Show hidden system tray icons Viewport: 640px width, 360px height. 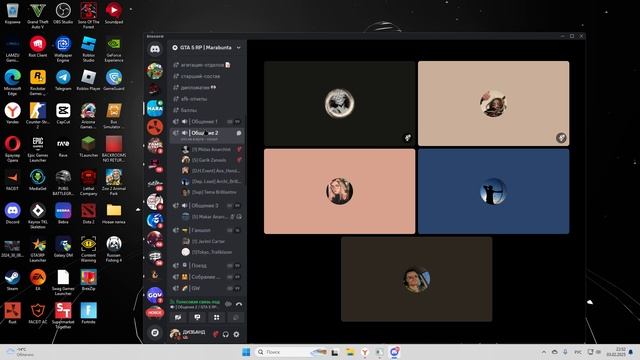point(544,352)
